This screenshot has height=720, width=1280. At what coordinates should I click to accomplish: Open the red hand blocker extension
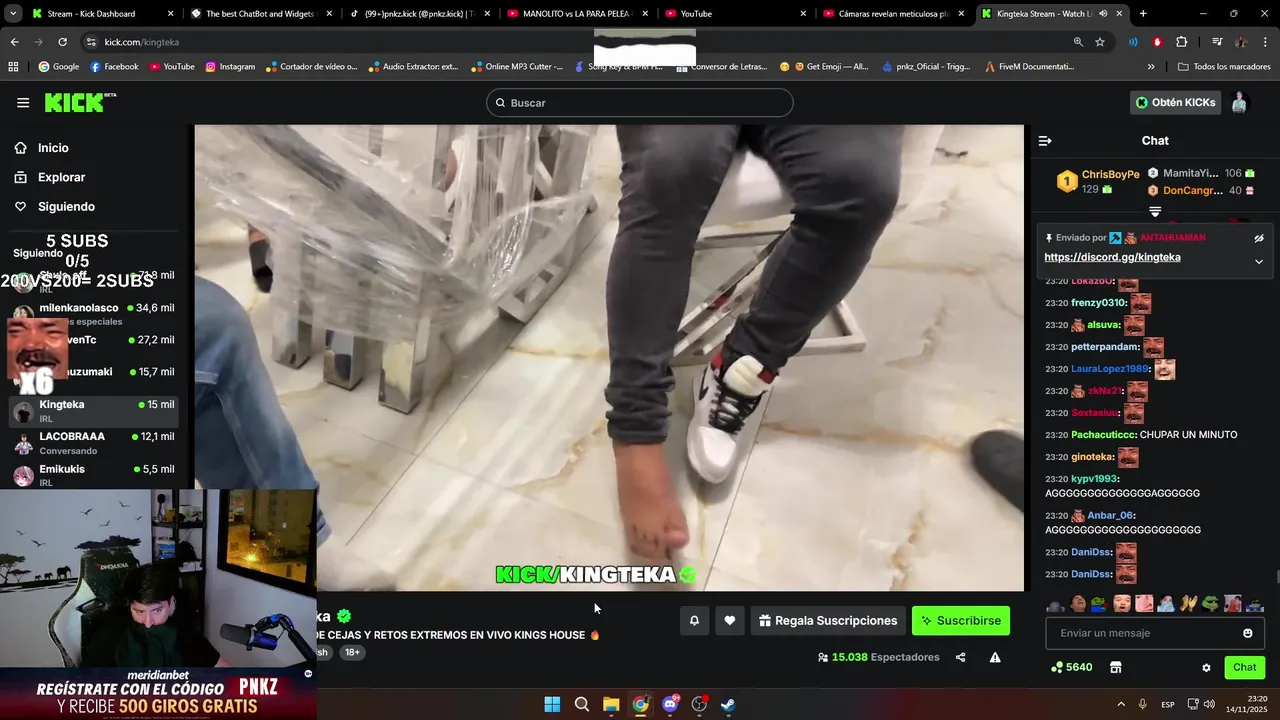(1157, 42)
